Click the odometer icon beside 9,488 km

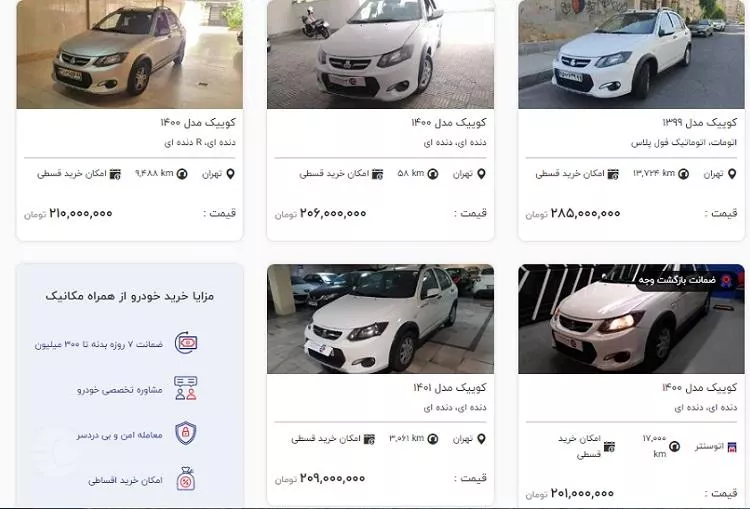182,174
